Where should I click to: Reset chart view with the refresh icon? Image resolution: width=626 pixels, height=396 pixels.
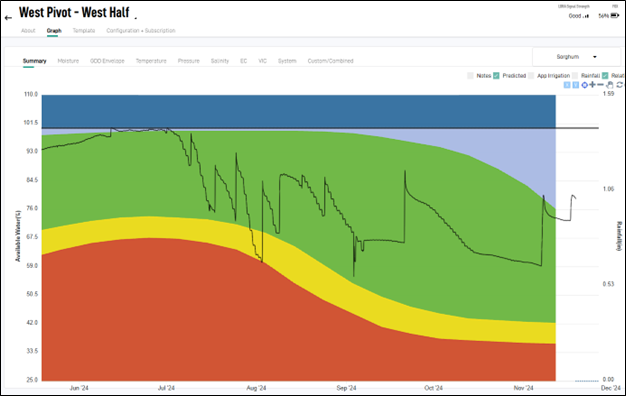coord(620,85)
